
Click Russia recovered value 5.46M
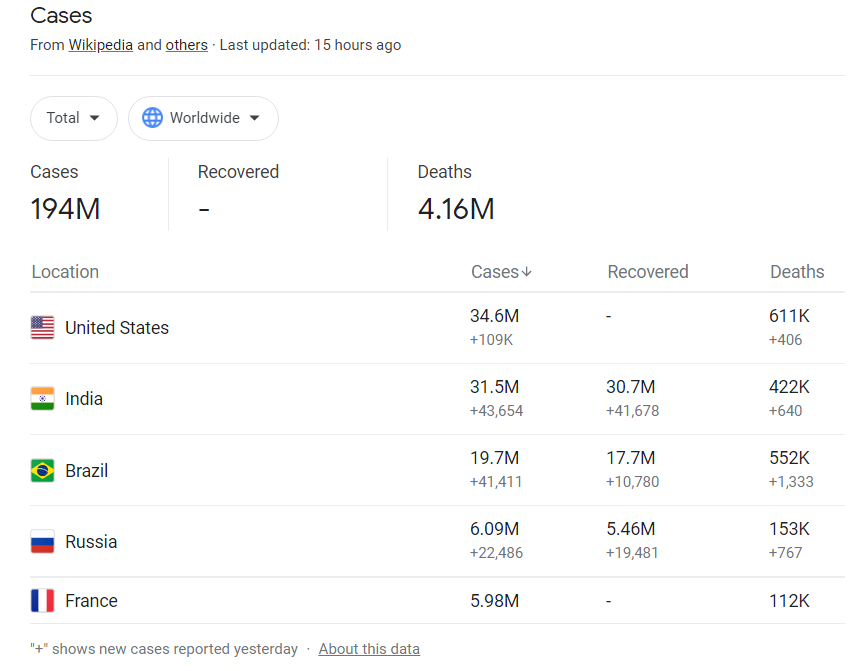(630, 529)
